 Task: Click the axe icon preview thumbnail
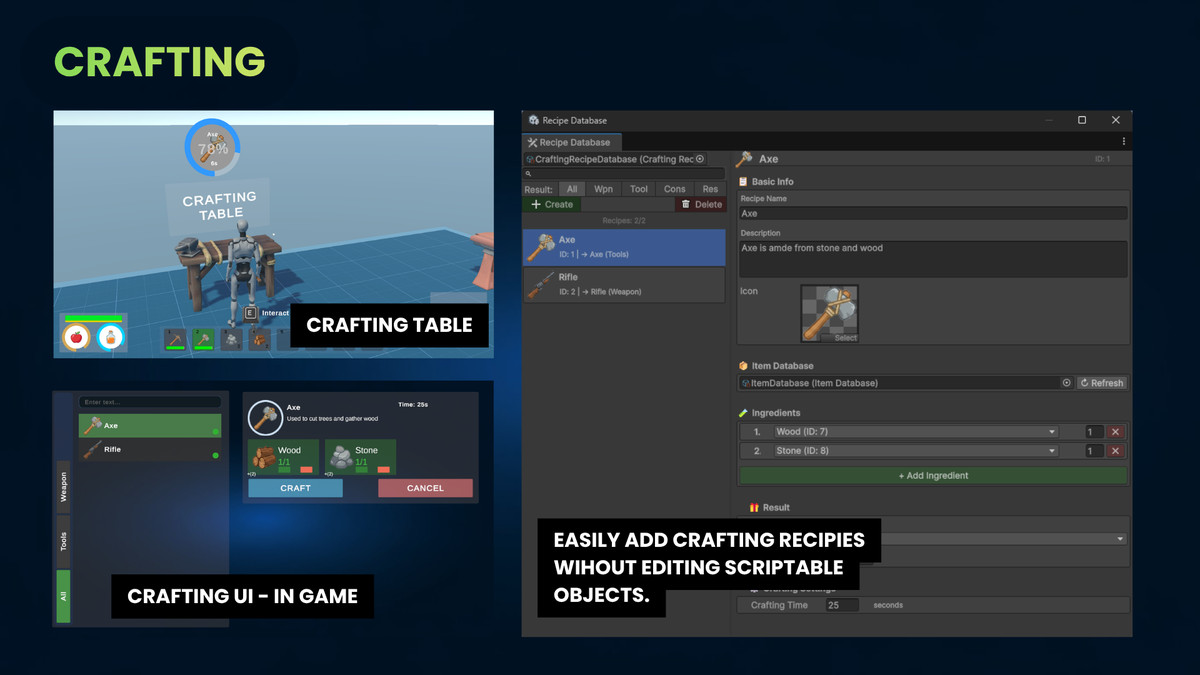pos(829,314)
